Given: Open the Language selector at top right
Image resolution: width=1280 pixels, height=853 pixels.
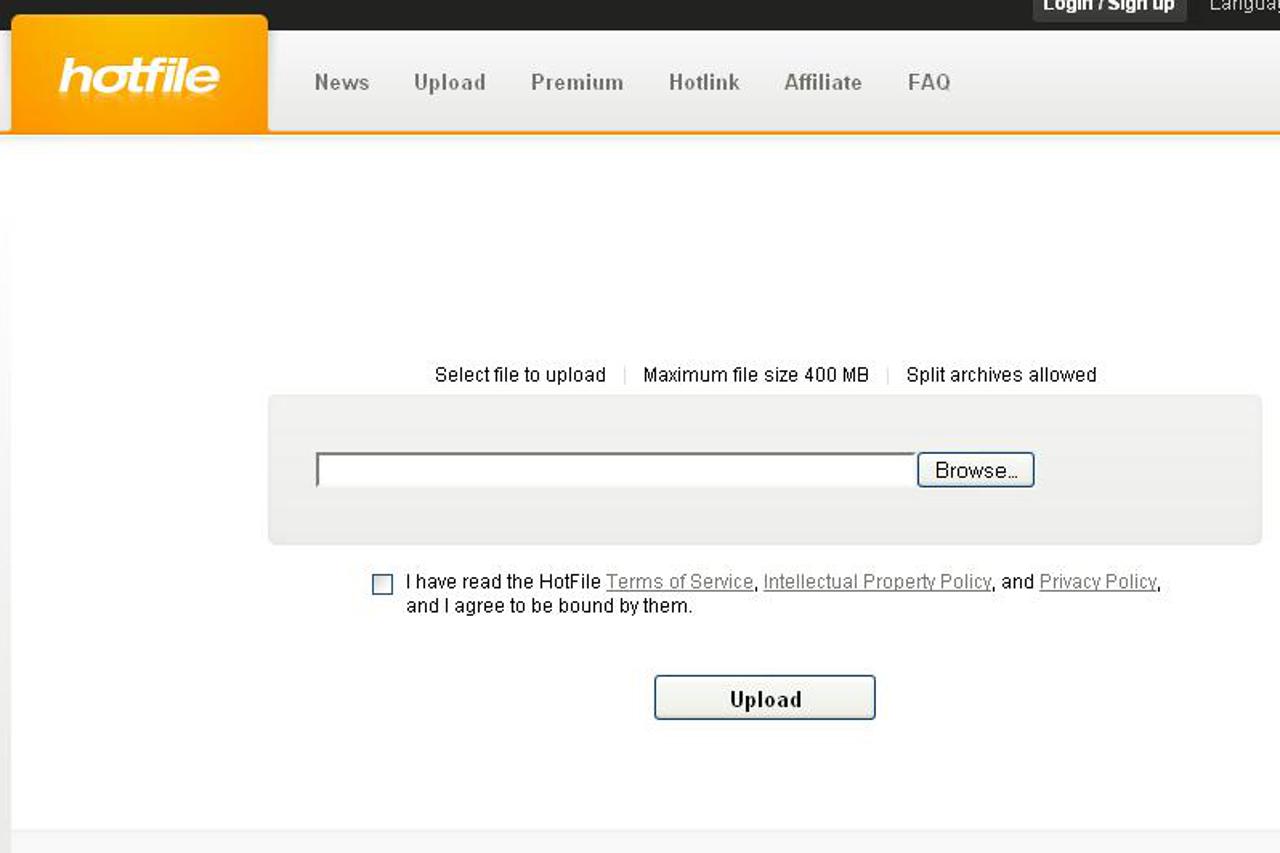Looking at the screenshot, I should point(1243,7).
